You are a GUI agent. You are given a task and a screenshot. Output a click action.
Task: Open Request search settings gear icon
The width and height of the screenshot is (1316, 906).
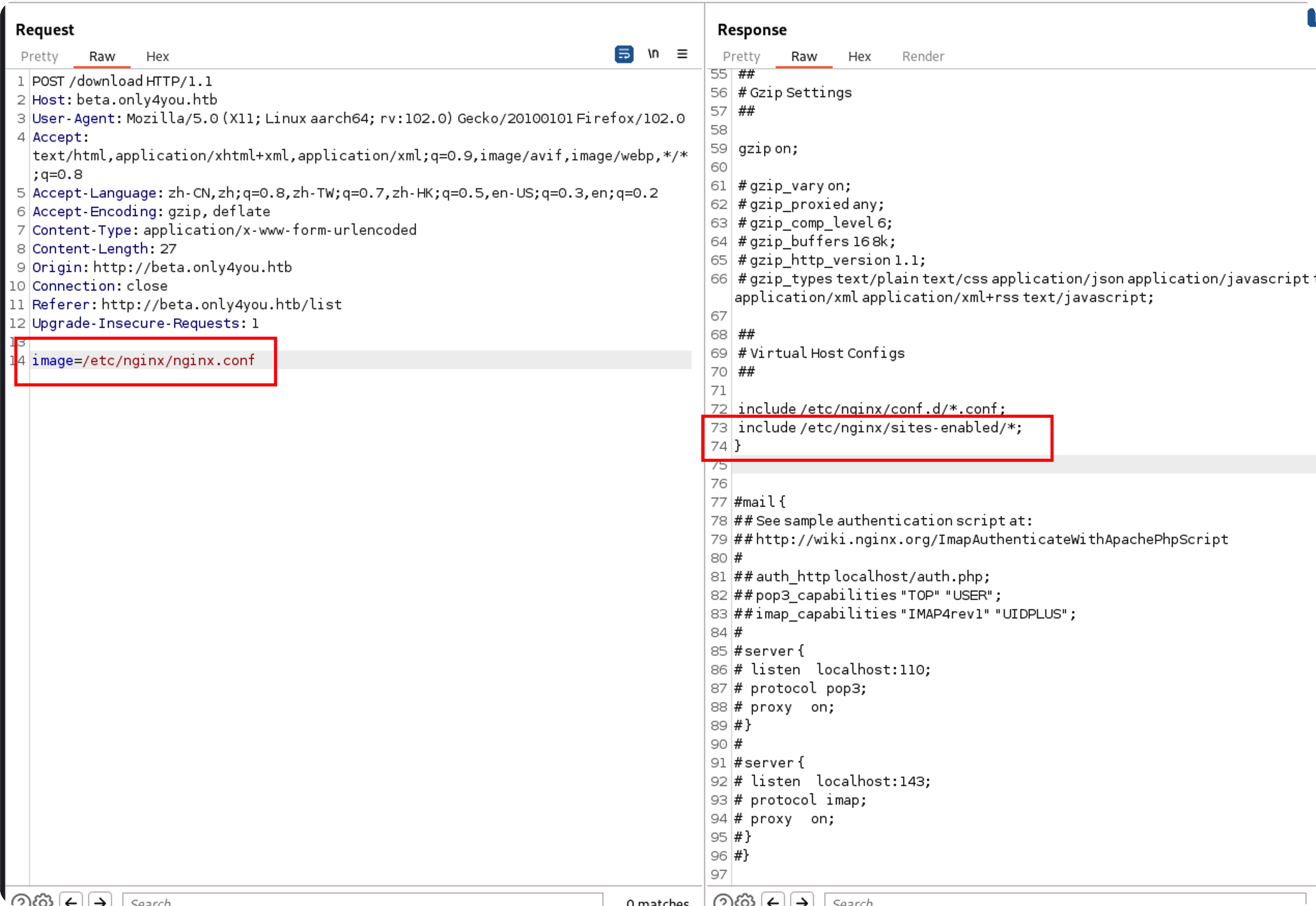click(x=43, y=901)
